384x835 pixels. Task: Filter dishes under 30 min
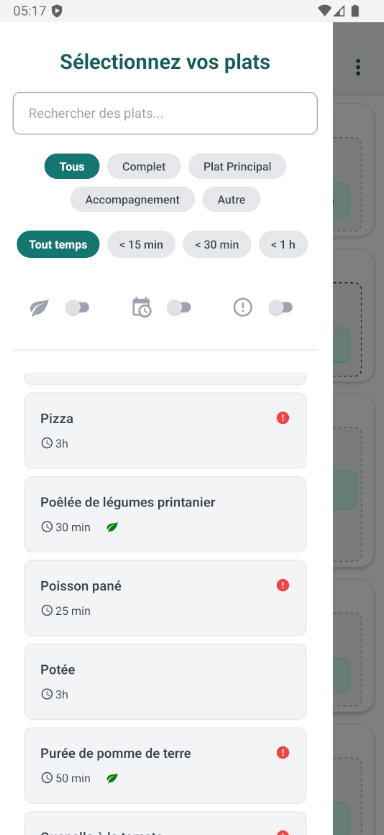(217, 244)
